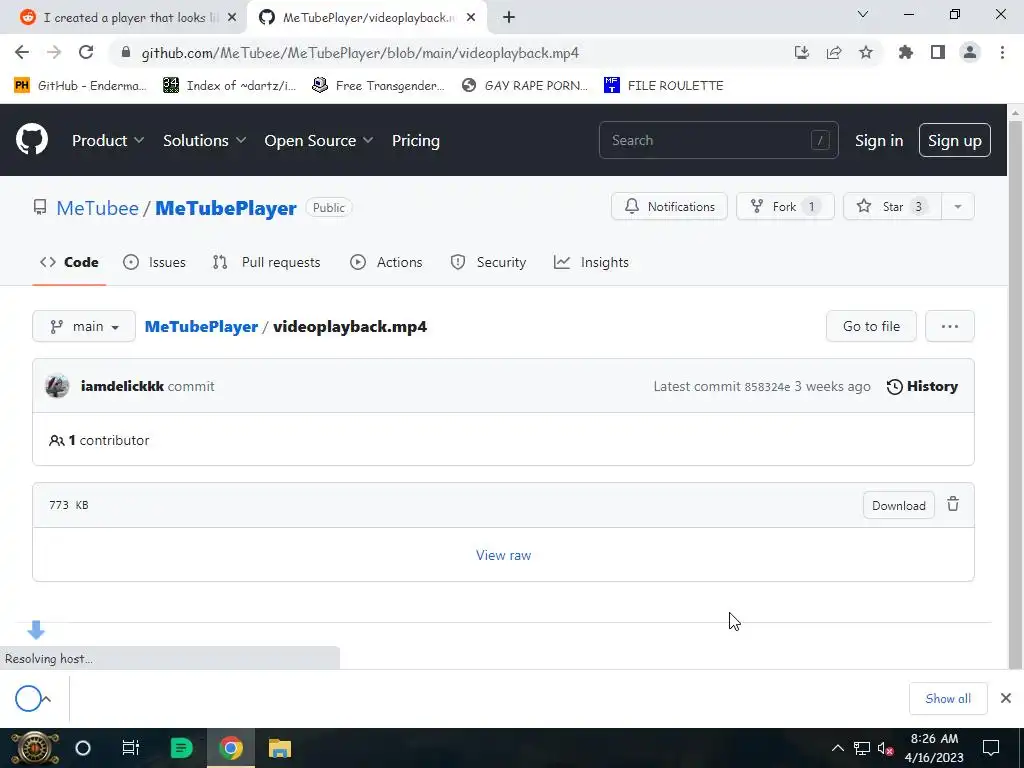Expand the star list dropdown arrow

click(x=957, y=206)
